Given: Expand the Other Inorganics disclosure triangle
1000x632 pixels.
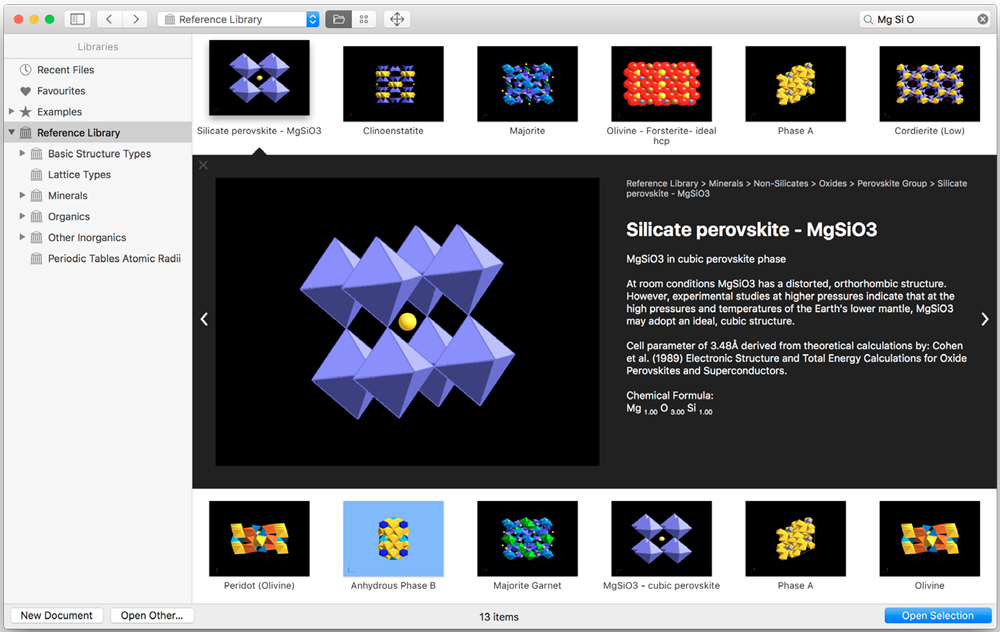Looking at the screenshot, I should tap(22, 237).
